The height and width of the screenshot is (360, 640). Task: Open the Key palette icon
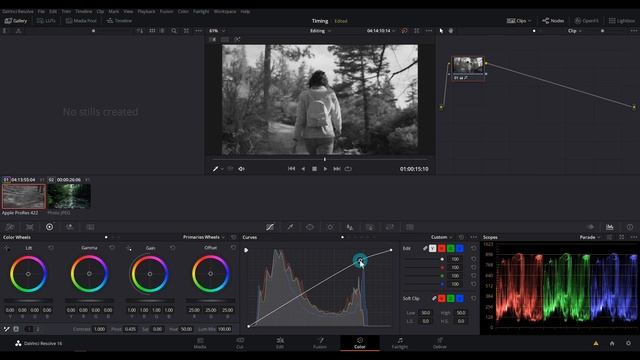370,227
